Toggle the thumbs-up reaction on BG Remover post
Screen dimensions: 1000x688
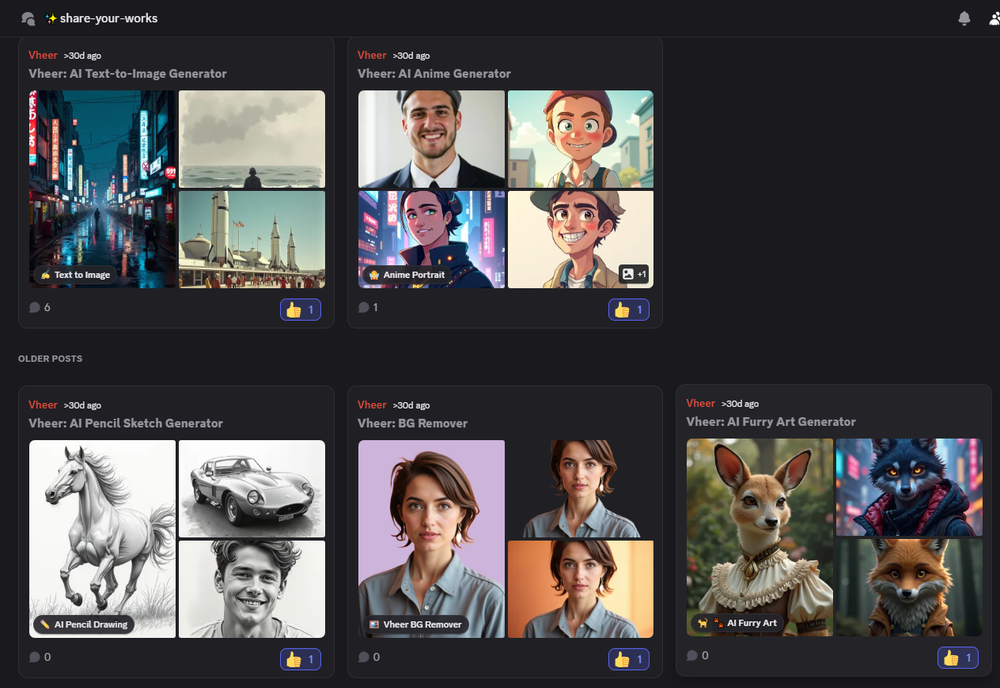pyautogui.click(x=631, y=659)
